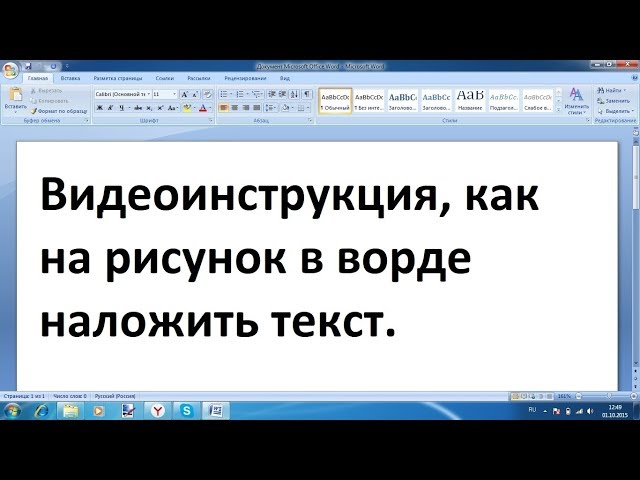Viewport: 640px width, 480px height.
Task: Apply the Обычный style
Action: [x=335, y=101]
